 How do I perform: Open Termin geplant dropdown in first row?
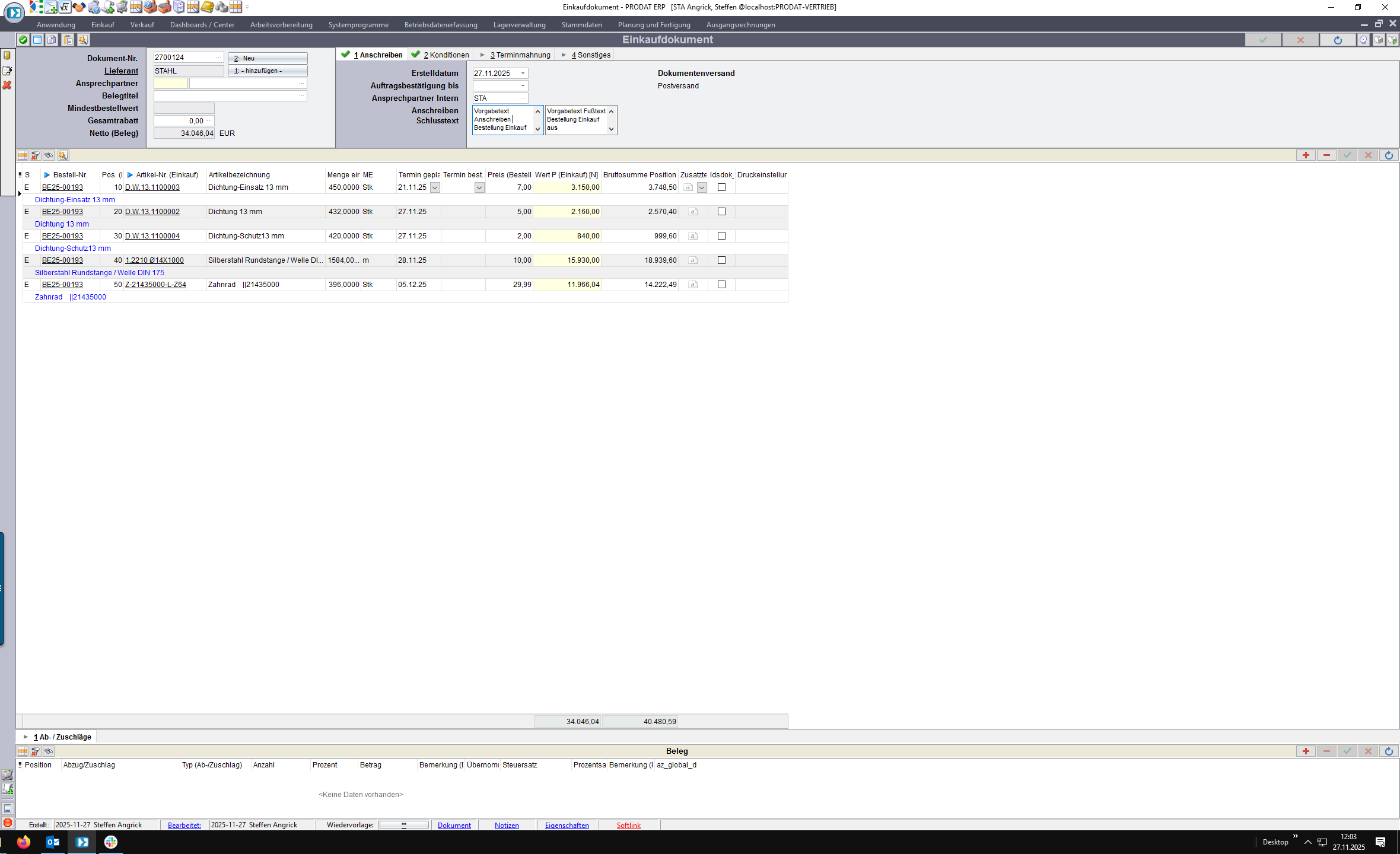pyautogui.click(x=435, y=187)
